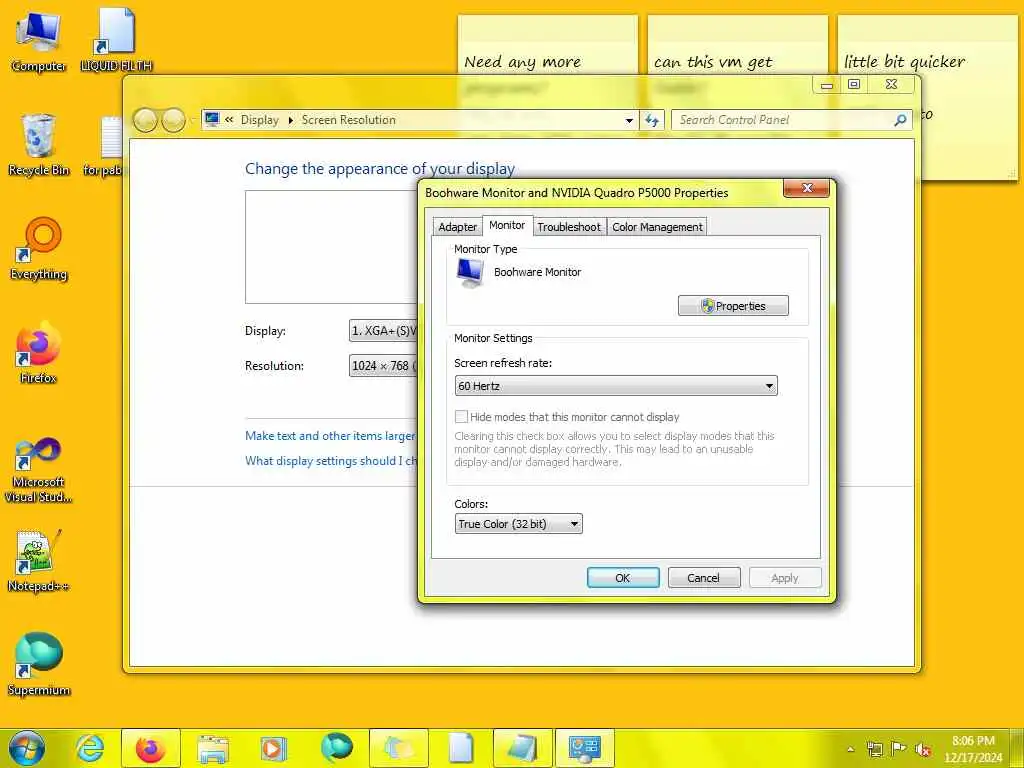Open the Boohware Monitor Properties button
Viewport: 1024px width, 768px height.
(x=733, y=306)
